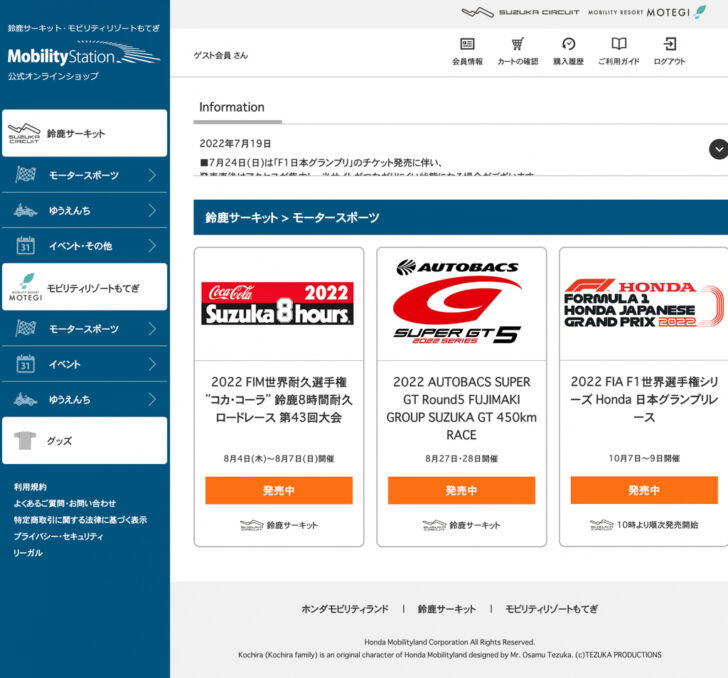Click the ゲスト会員 さん greeting text
The width and height of the screenshot is (728, 678).
click(x=221, y=55)
